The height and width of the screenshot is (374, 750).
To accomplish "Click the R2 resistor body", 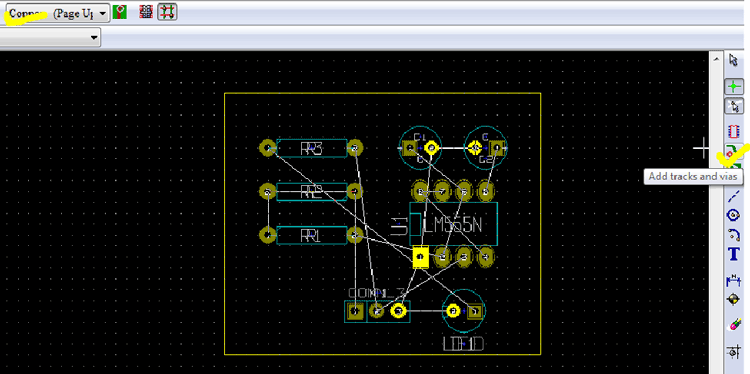I will point(311,192).
